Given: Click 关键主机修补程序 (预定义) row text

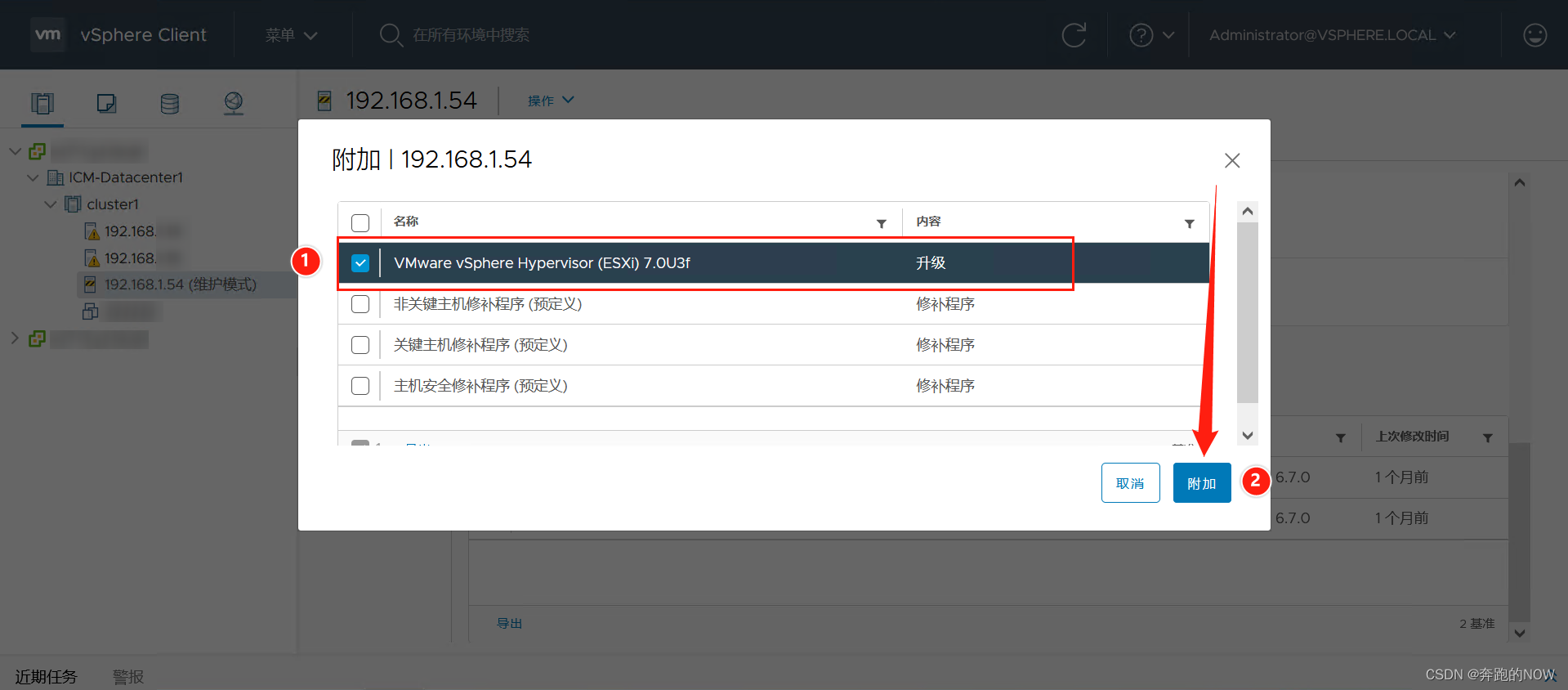Looking at the screenshot, I should [480, 345].
